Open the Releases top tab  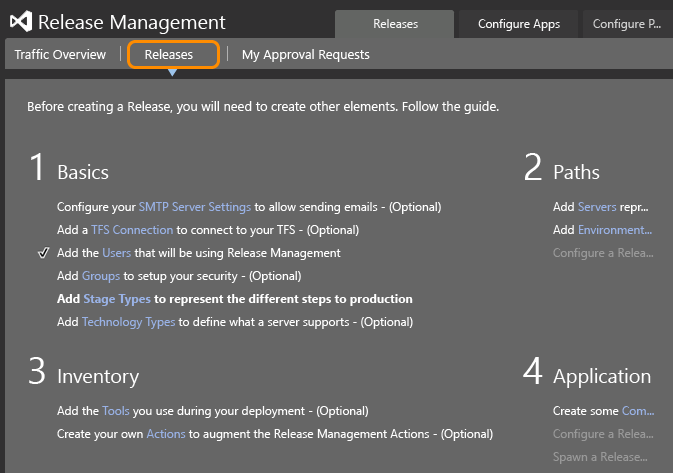395,24
